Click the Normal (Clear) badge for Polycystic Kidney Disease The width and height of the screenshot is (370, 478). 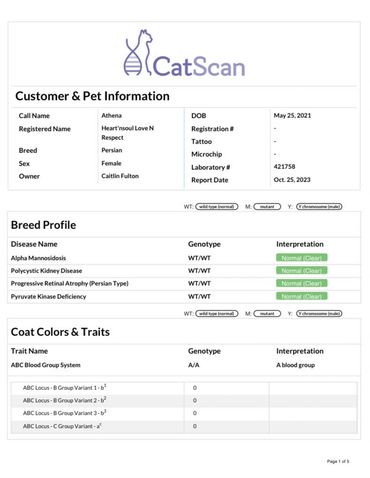(302, 271)
